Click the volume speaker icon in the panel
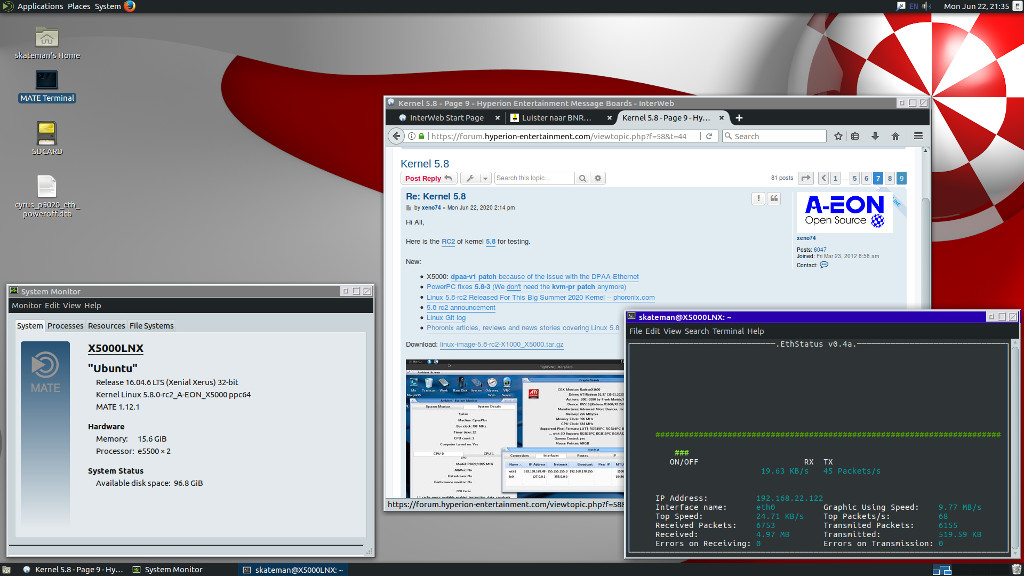Screen dimensions: 1024x576 click(x=927, y=6)
